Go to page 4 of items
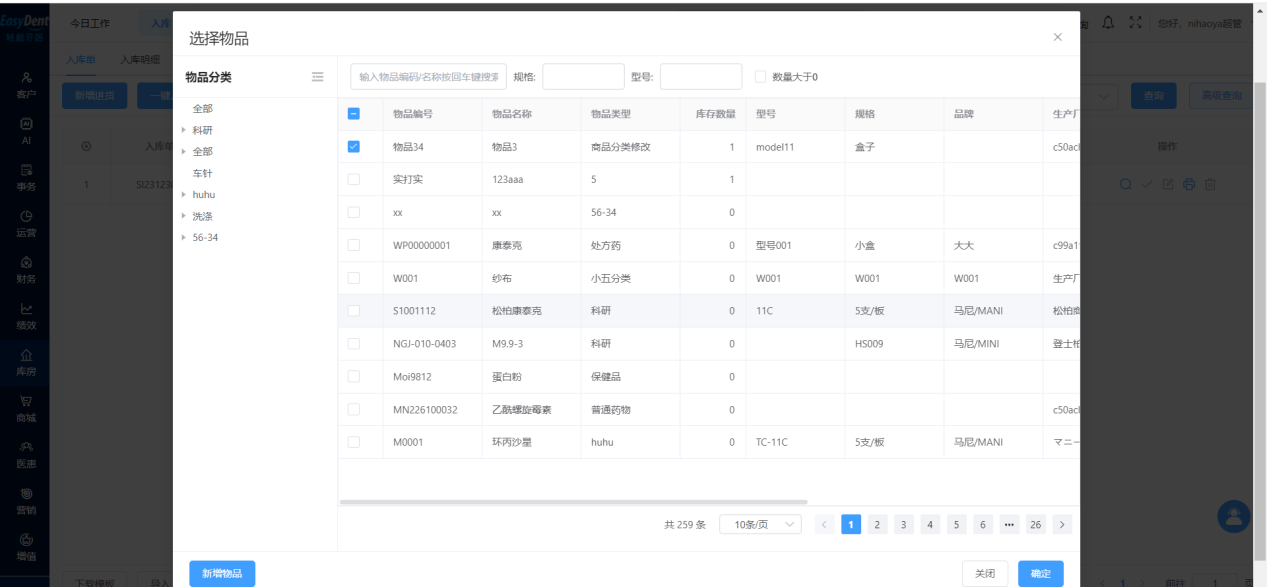Screen dimensions: 1267x587 click(x=930, y=525)
